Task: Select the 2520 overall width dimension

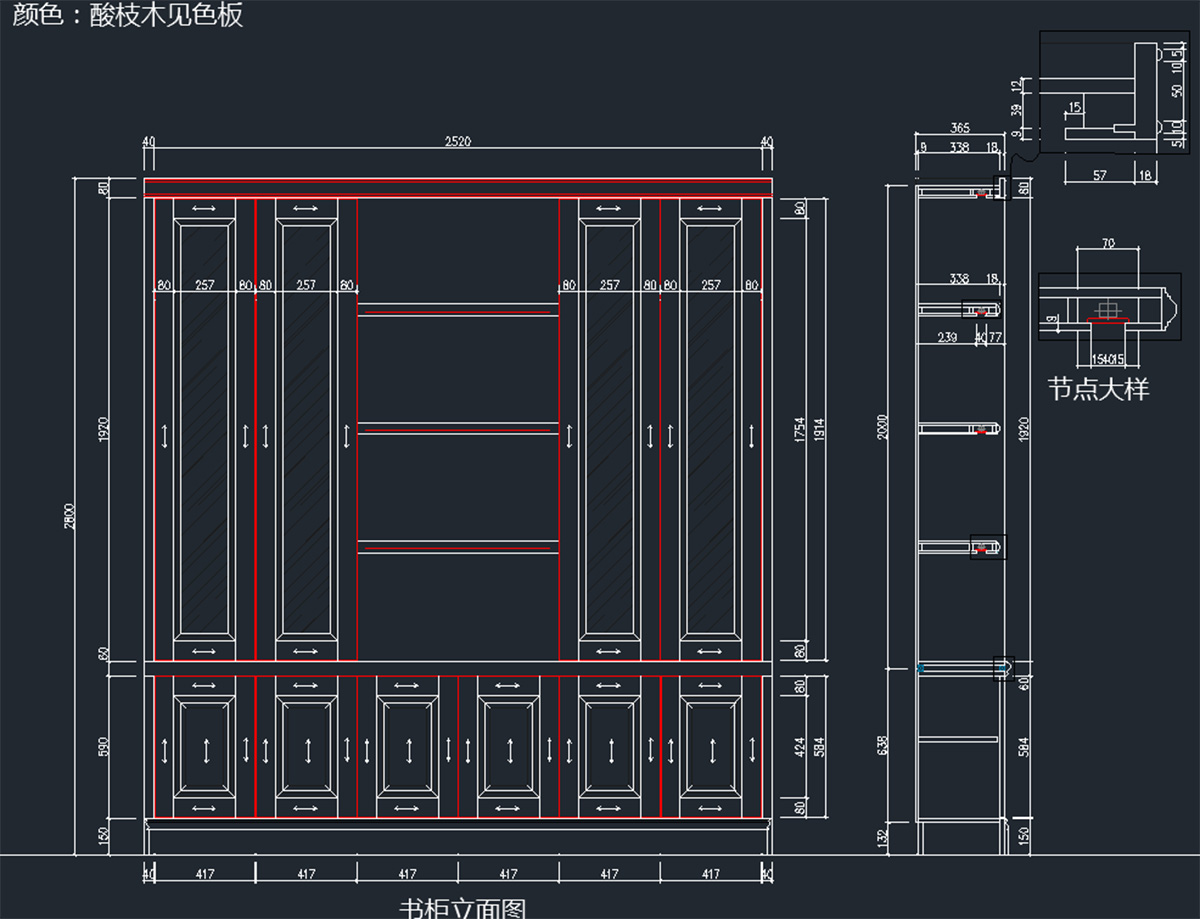Action: tap(457, 142)
